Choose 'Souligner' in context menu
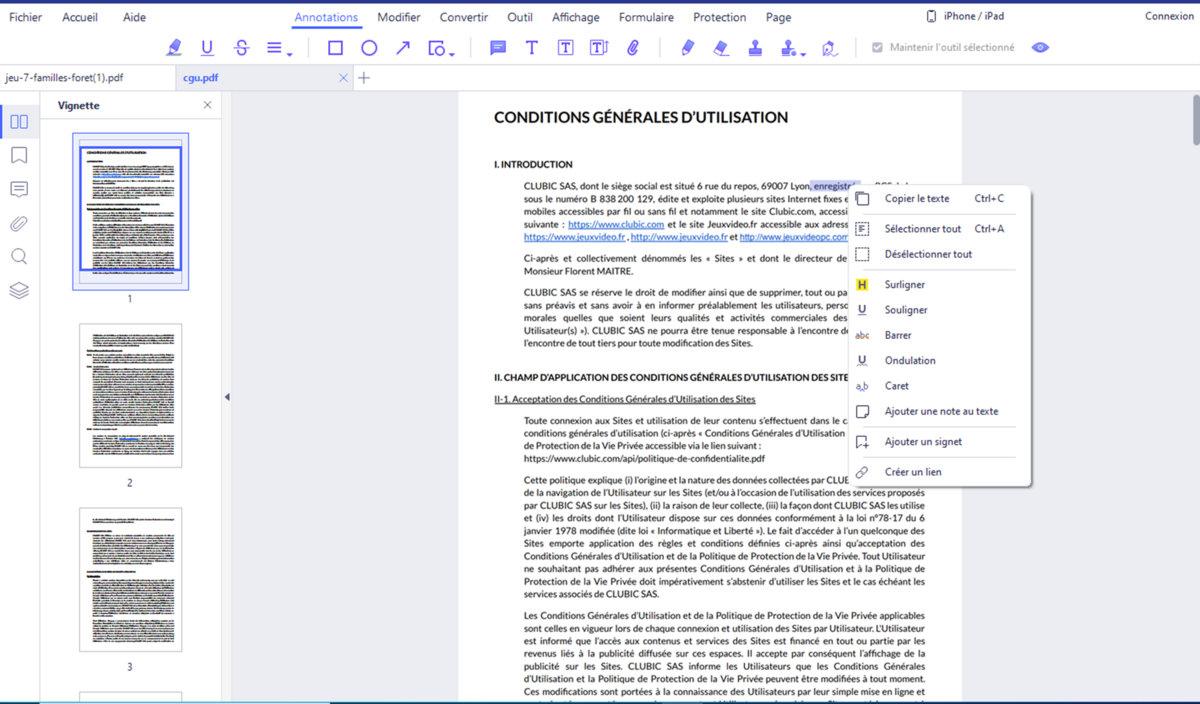This screenshot has height=704, width=1200. [939, 310]
